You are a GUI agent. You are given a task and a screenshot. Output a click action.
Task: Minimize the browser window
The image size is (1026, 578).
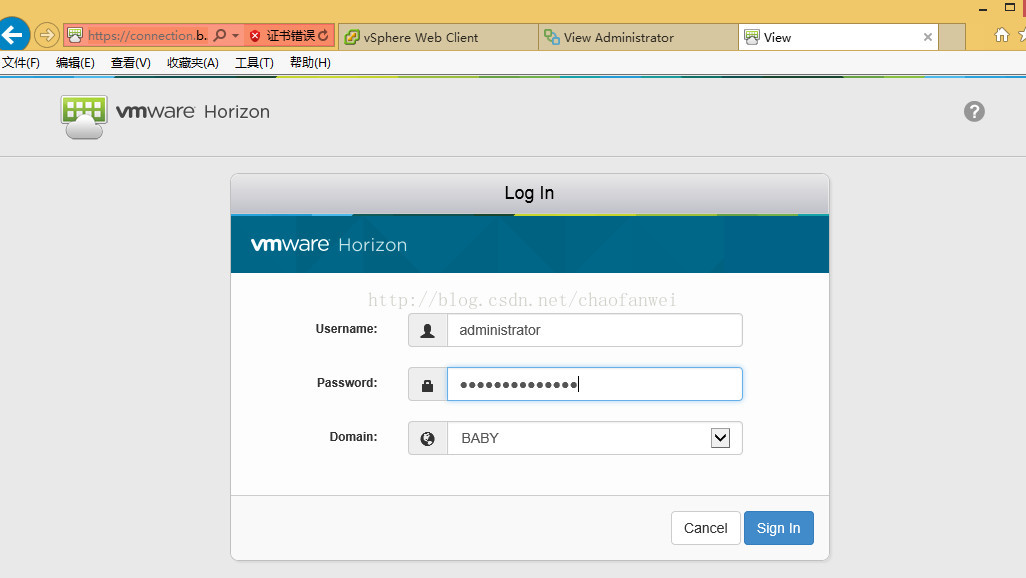point(983,9)
